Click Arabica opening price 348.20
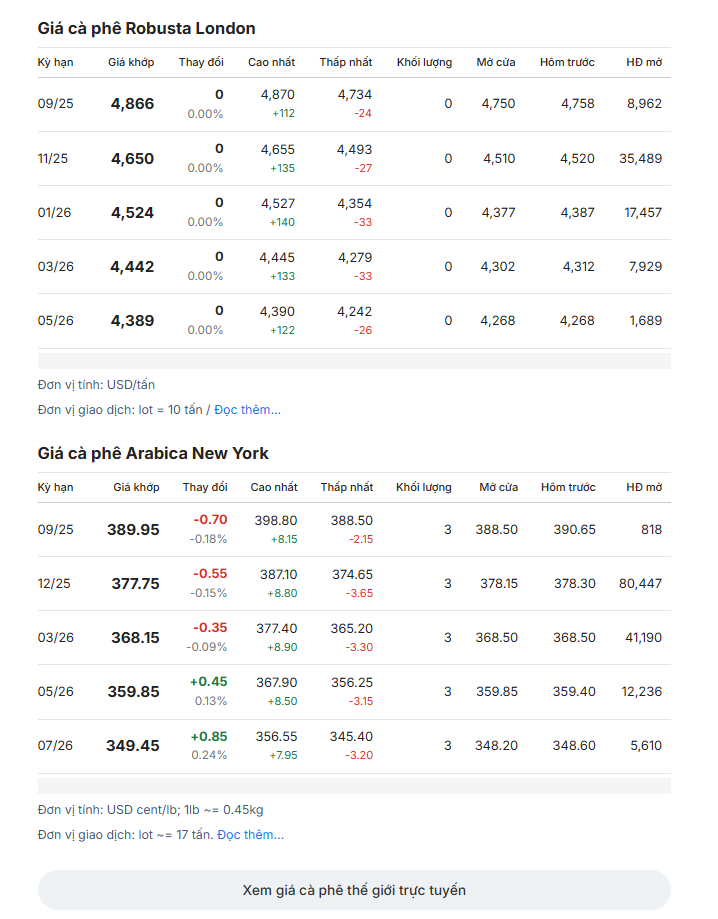Image resolution: width=718 pixels, height=919 pixels. coord(496,746)
